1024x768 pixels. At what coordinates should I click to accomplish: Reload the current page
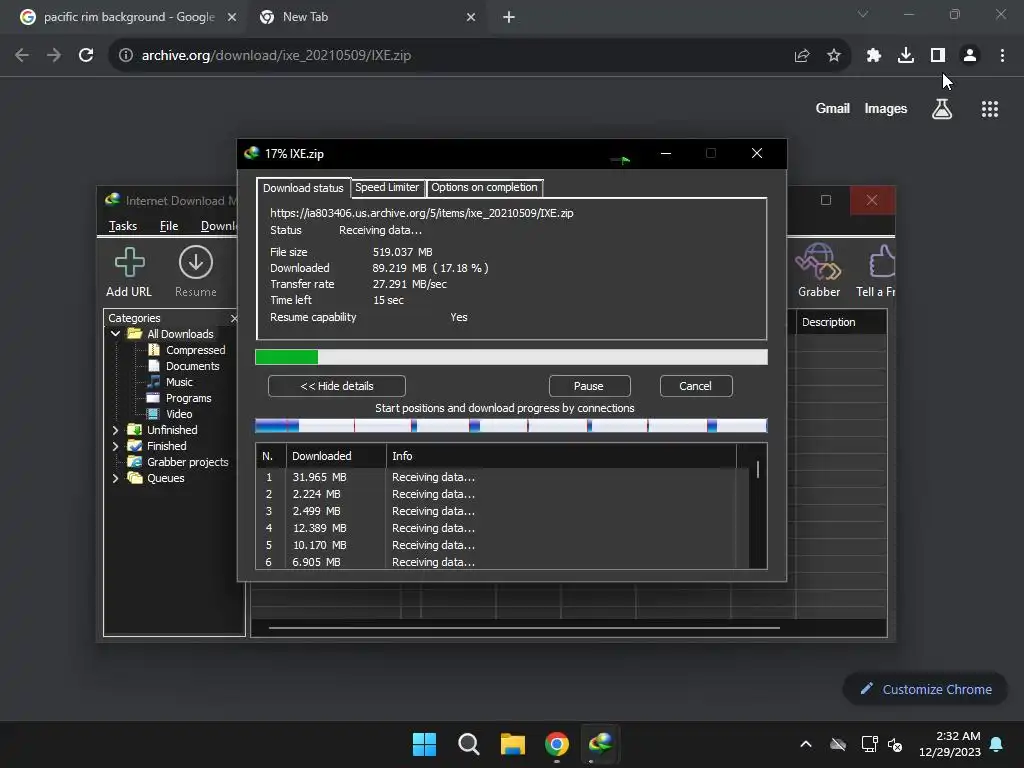click(x=86, y=56)
